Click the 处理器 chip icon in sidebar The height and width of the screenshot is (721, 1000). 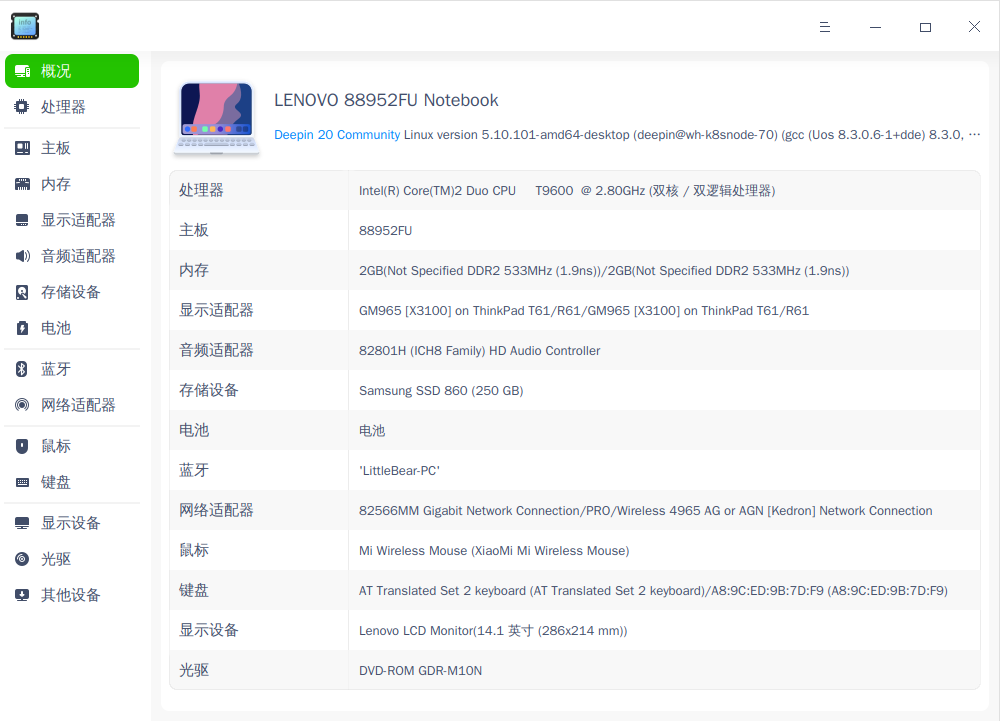click(22, 106)
